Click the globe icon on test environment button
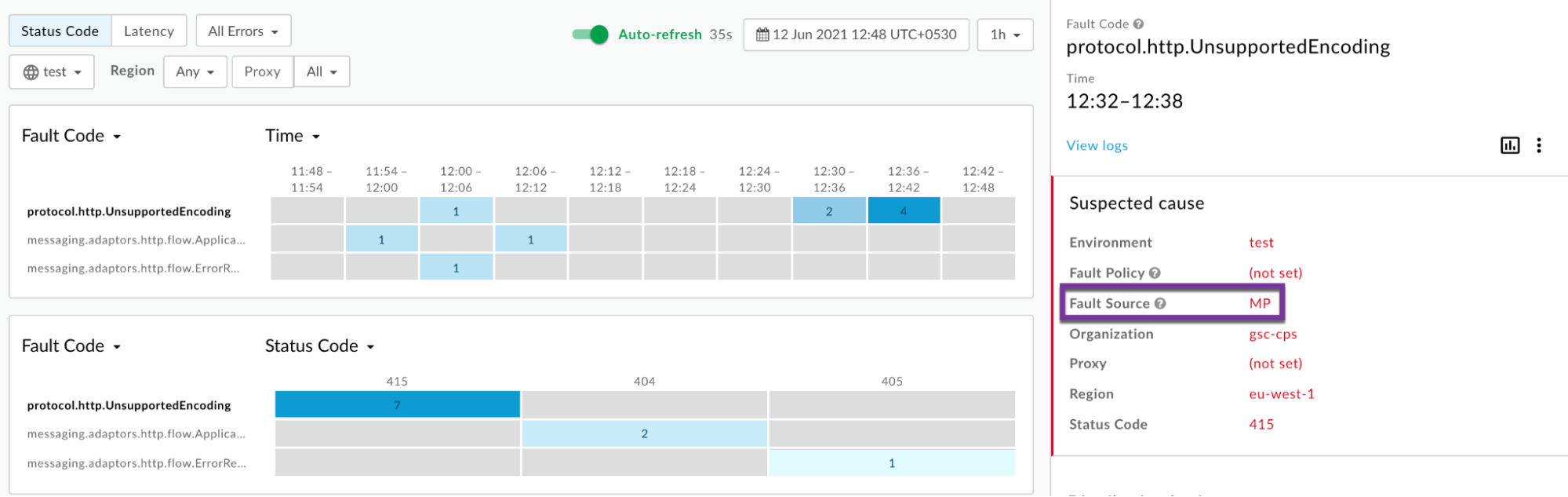Viewport: 1568px width, 497px height. [x=31, y=72]
